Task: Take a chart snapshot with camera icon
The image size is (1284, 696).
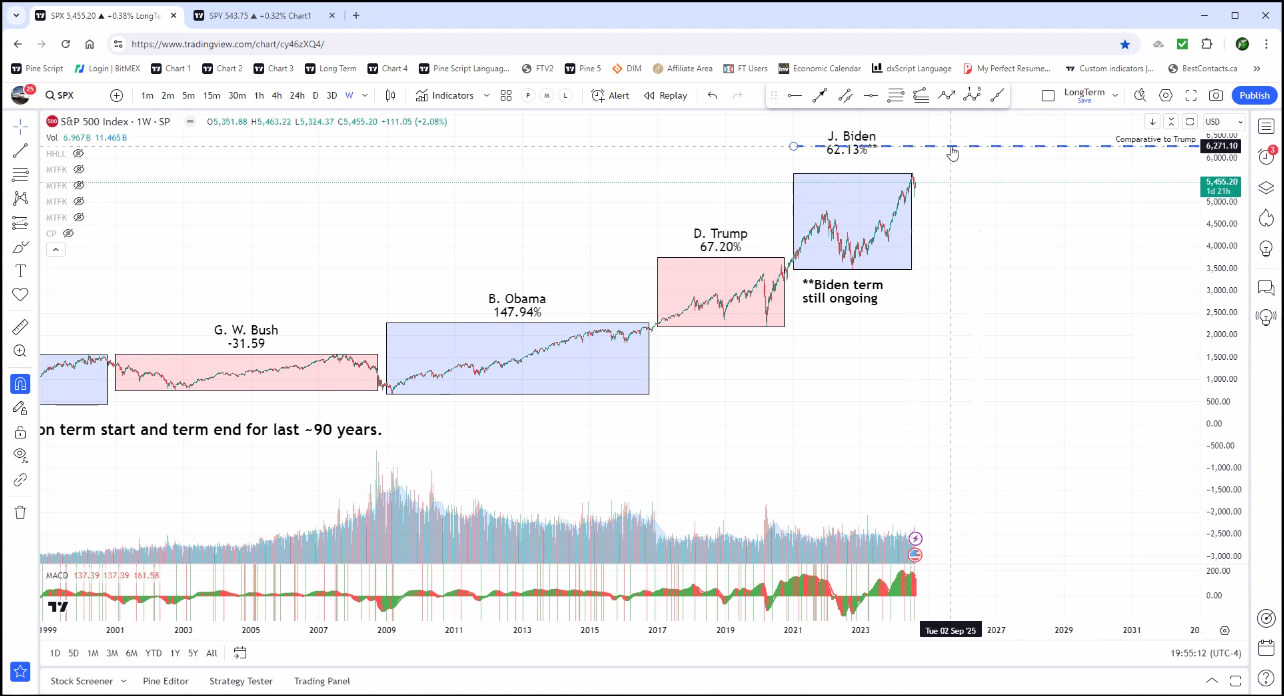Action: point(1215,96)
